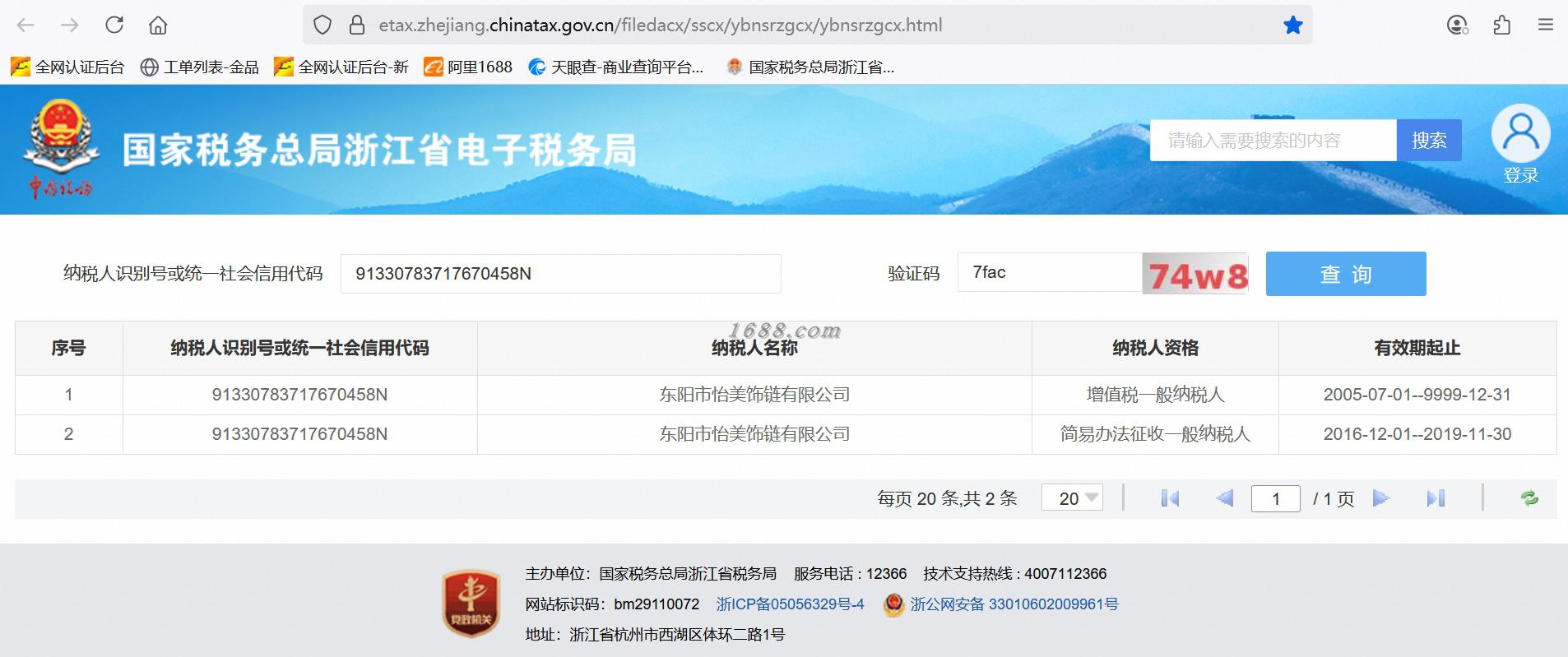Open 全网认证后台 bookmark
This screenshot has height=657, width=1568.
coord(67,67)
